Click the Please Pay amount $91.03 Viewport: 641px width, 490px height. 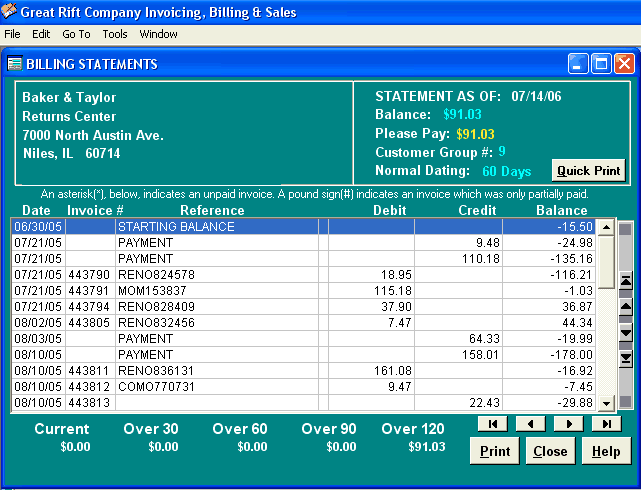475,134
